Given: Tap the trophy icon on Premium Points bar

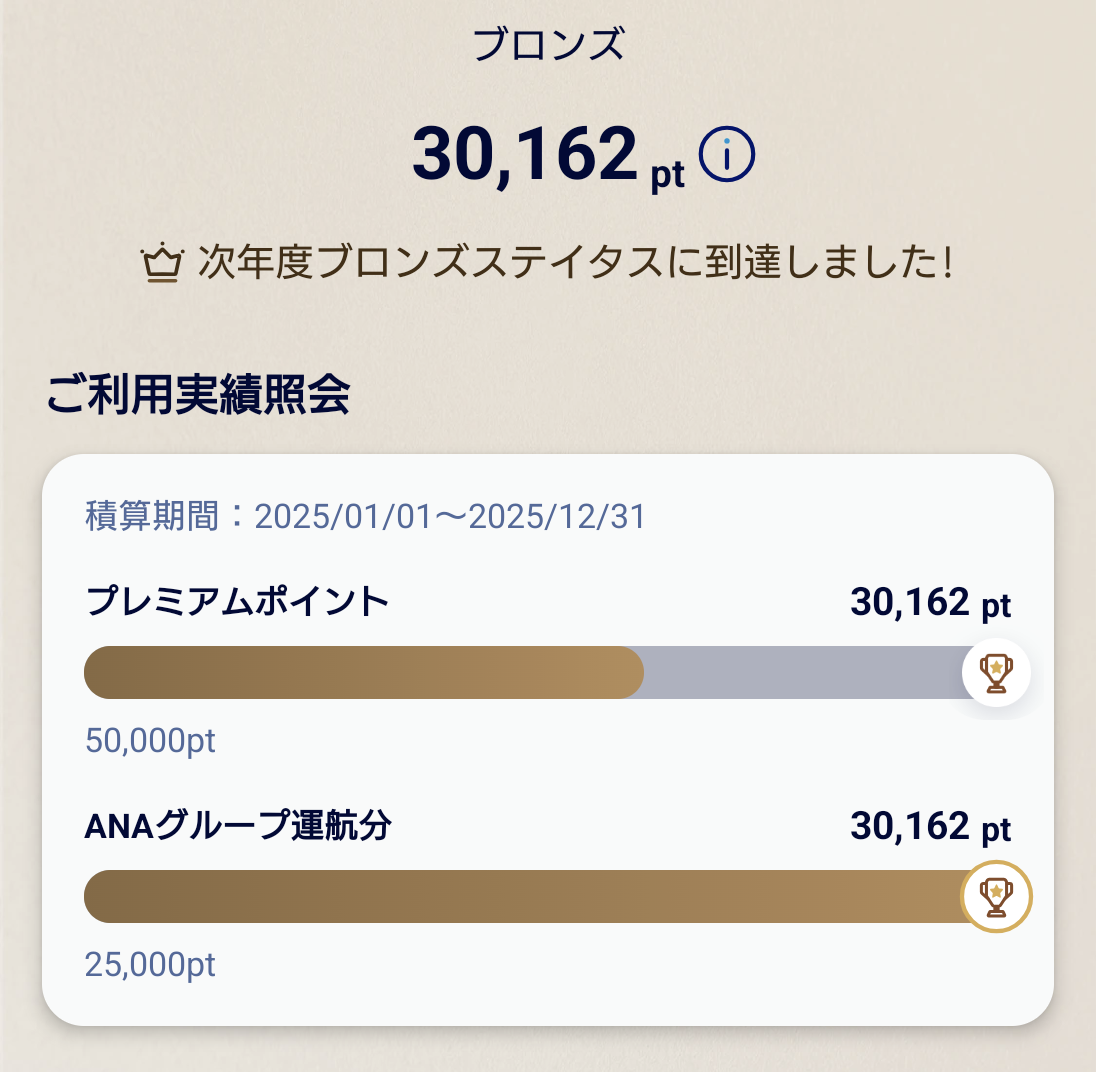Looking at the screenshot, I should 996,672.
